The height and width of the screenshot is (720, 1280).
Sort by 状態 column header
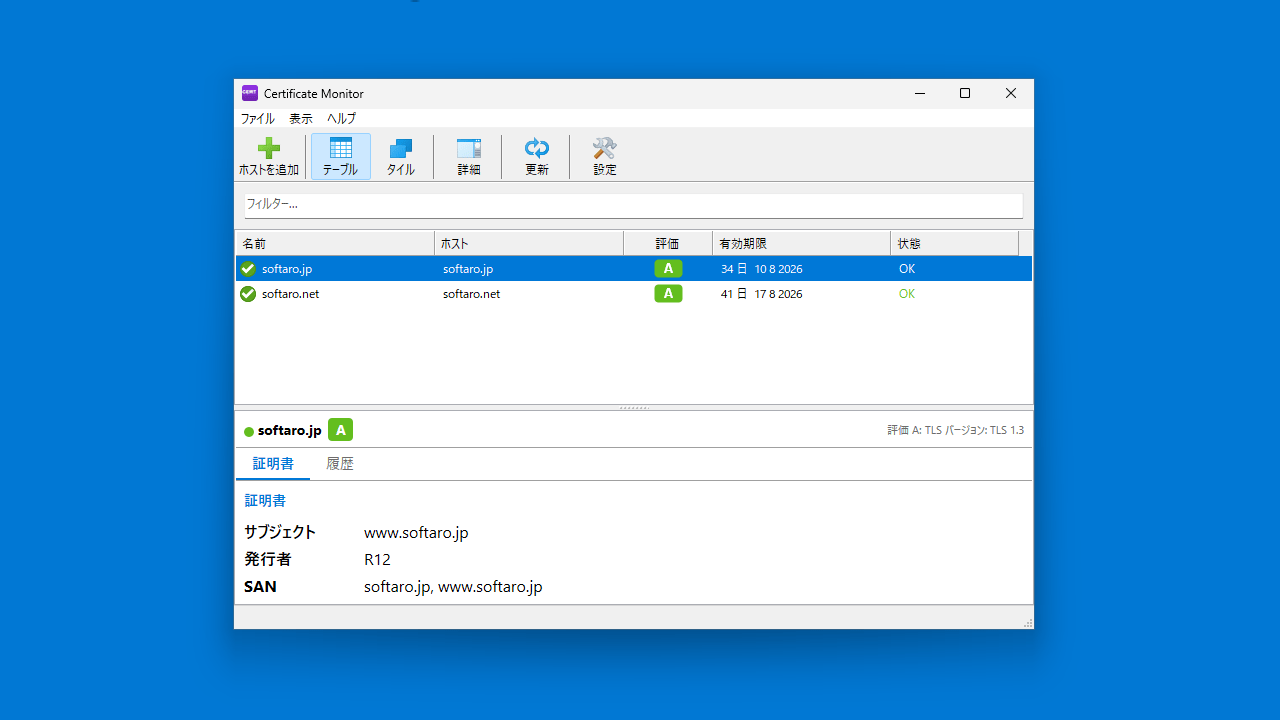954,243
